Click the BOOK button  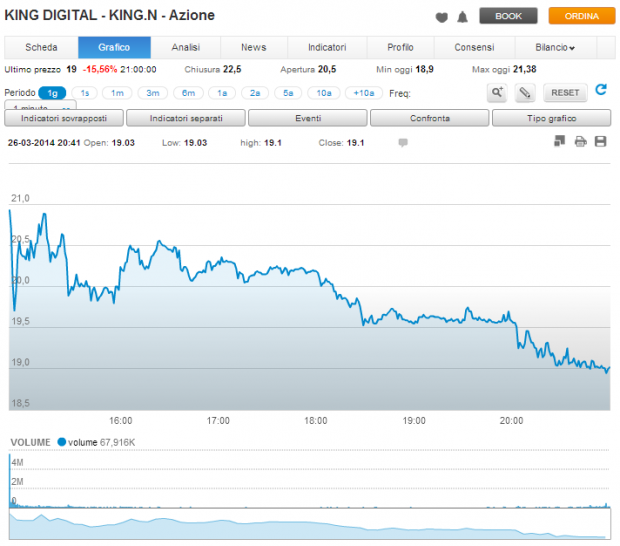pyautogui.click(x=508, y=16)
